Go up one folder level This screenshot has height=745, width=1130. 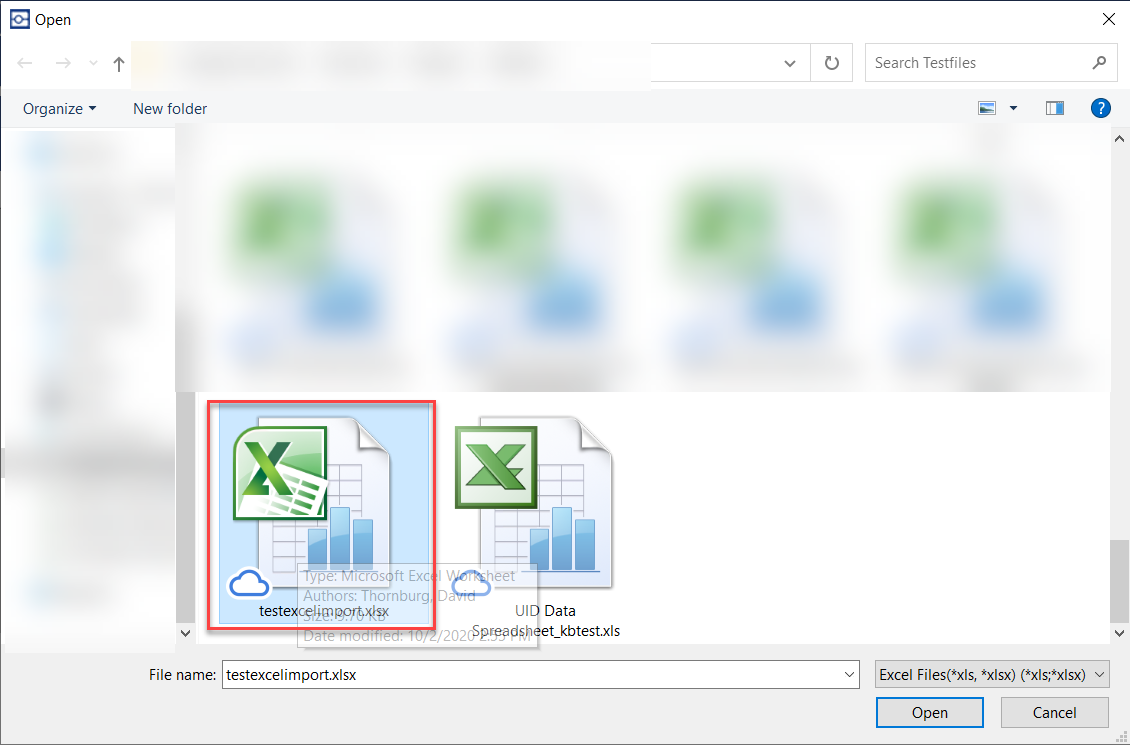coord(119,63)
